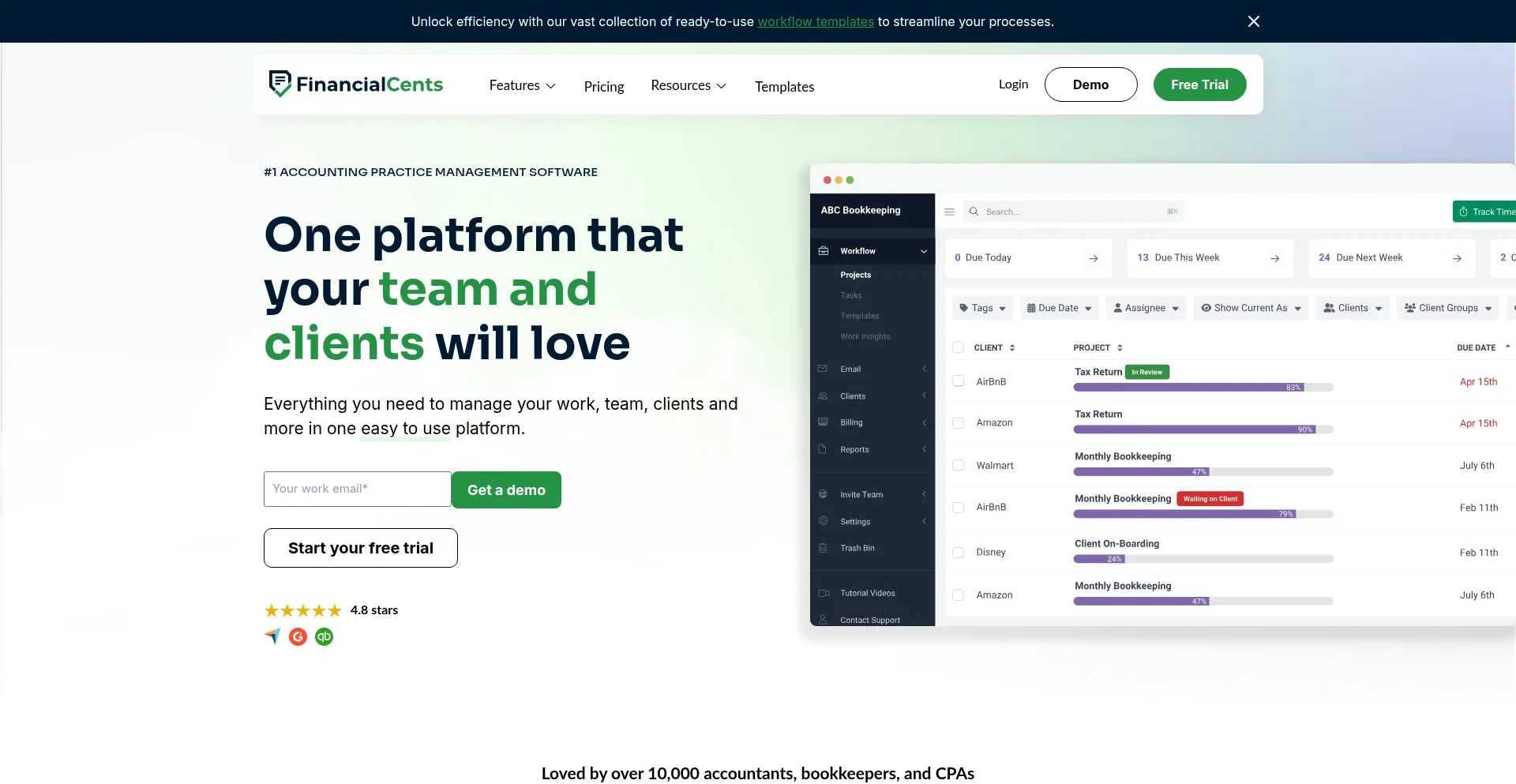Open the Trash Bin
Viewport: 1516px width, 784px height.
[x=857, y=547]
